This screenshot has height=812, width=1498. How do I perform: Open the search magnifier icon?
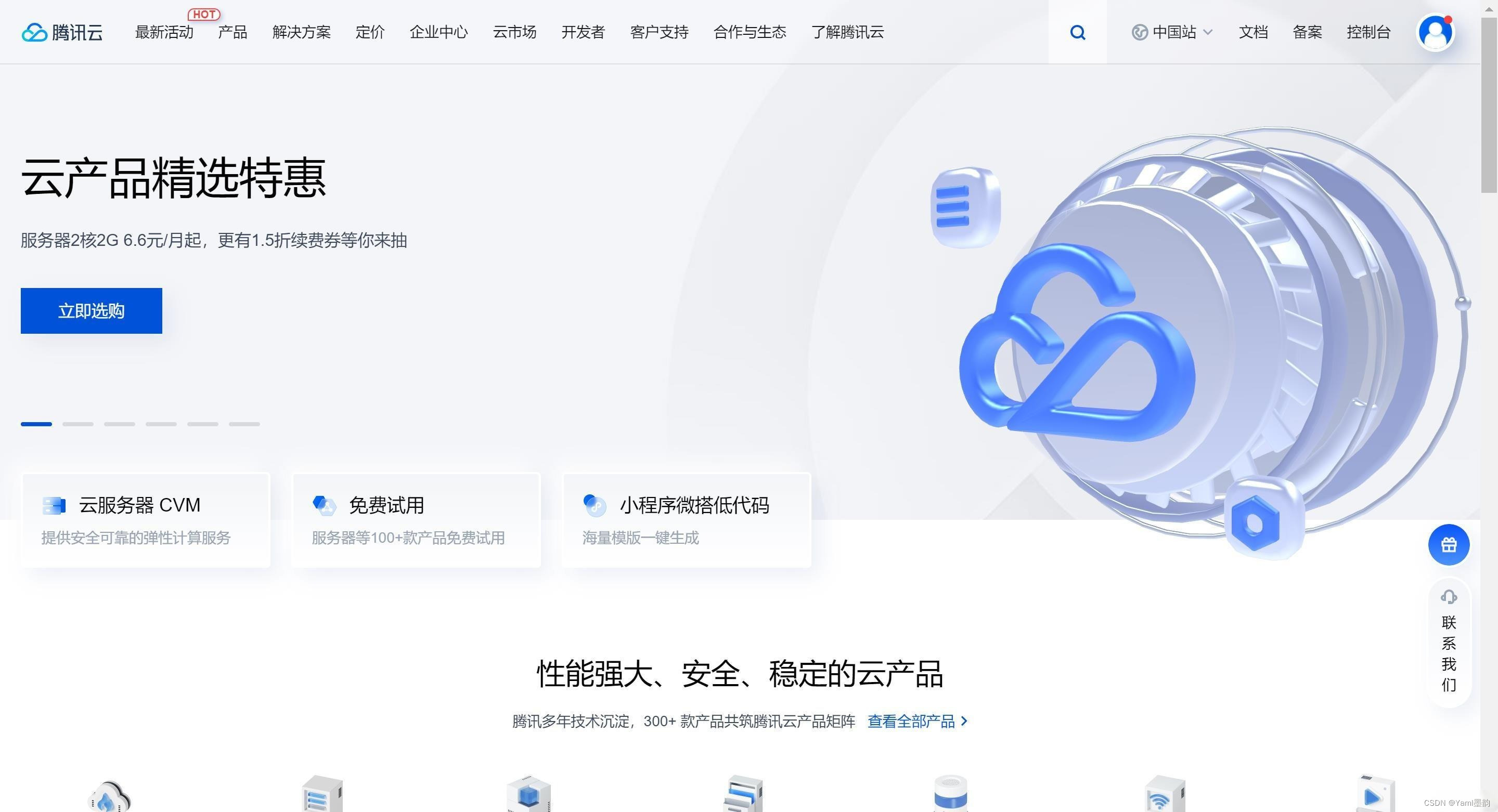[1077, 32]
